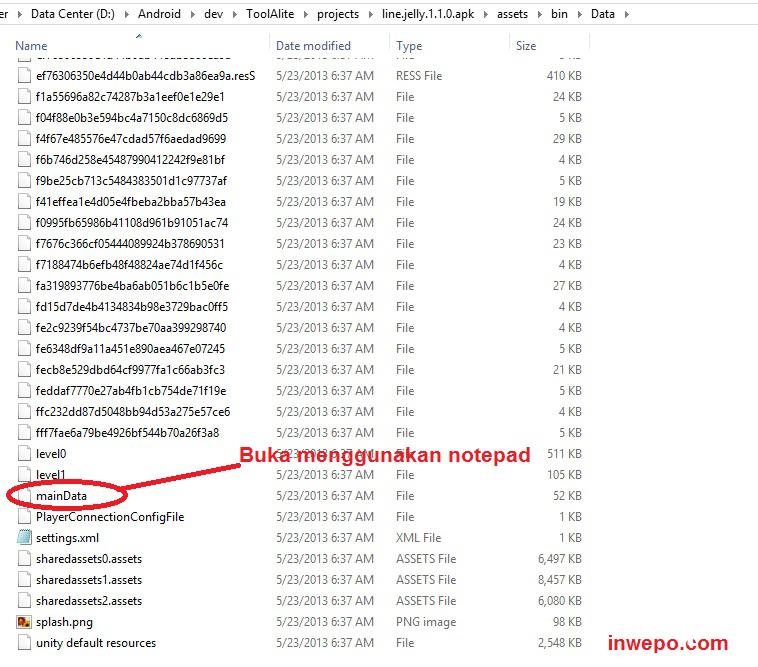The image size is (758, 667).
Task: Expand the breadcrumb arrow after bin
Action: coord(579,14)
